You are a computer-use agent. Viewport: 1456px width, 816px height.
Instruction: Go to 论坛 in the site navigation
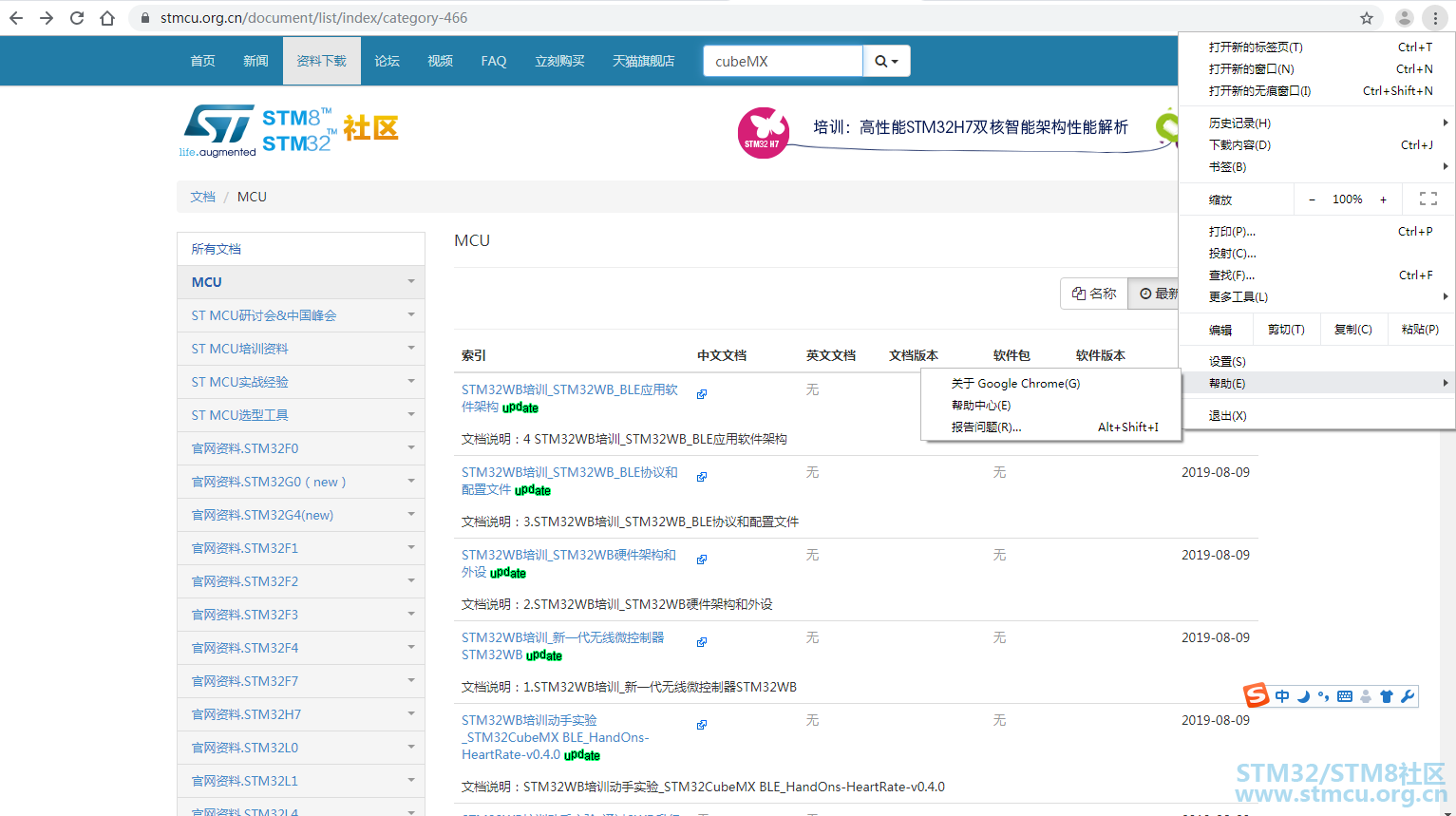(387, 61)
